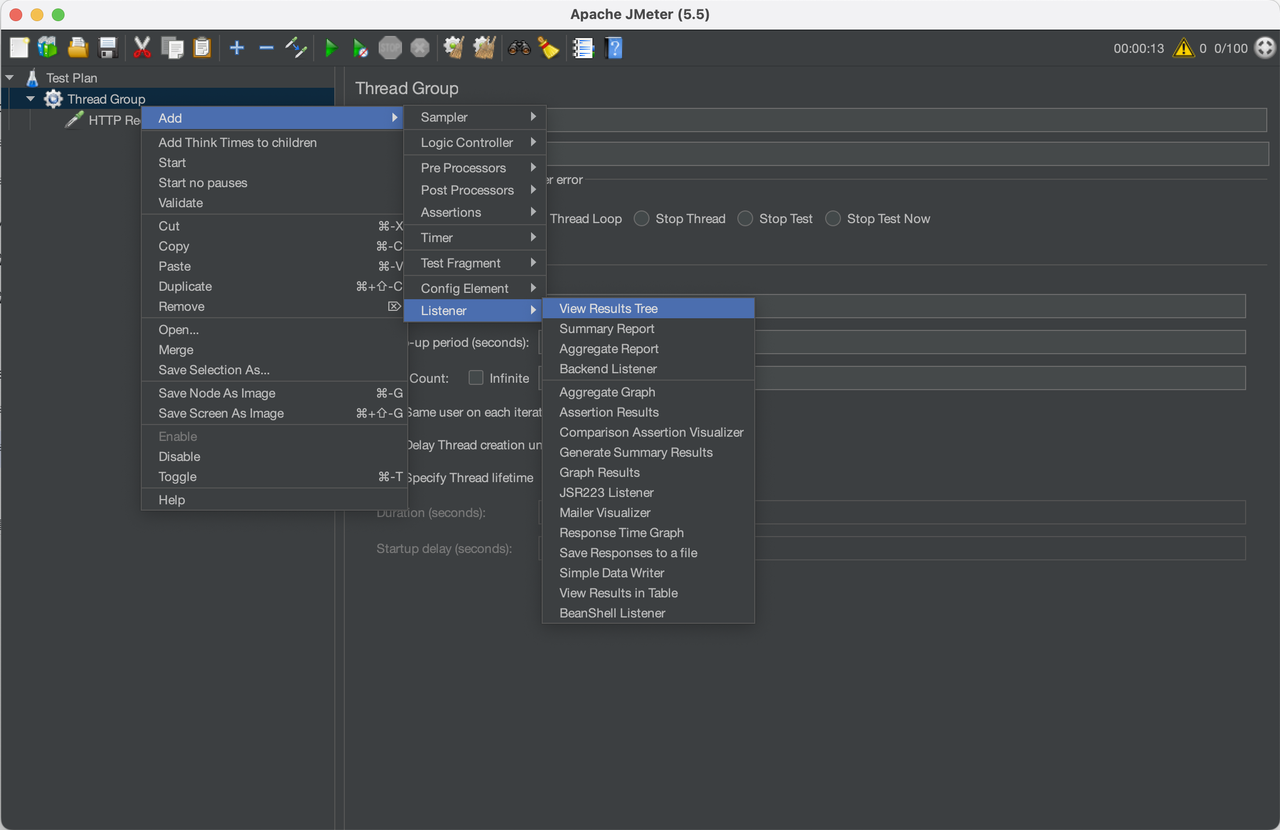Open the Function Helper list icon
1280x830 pixels.
coord(583,47)
